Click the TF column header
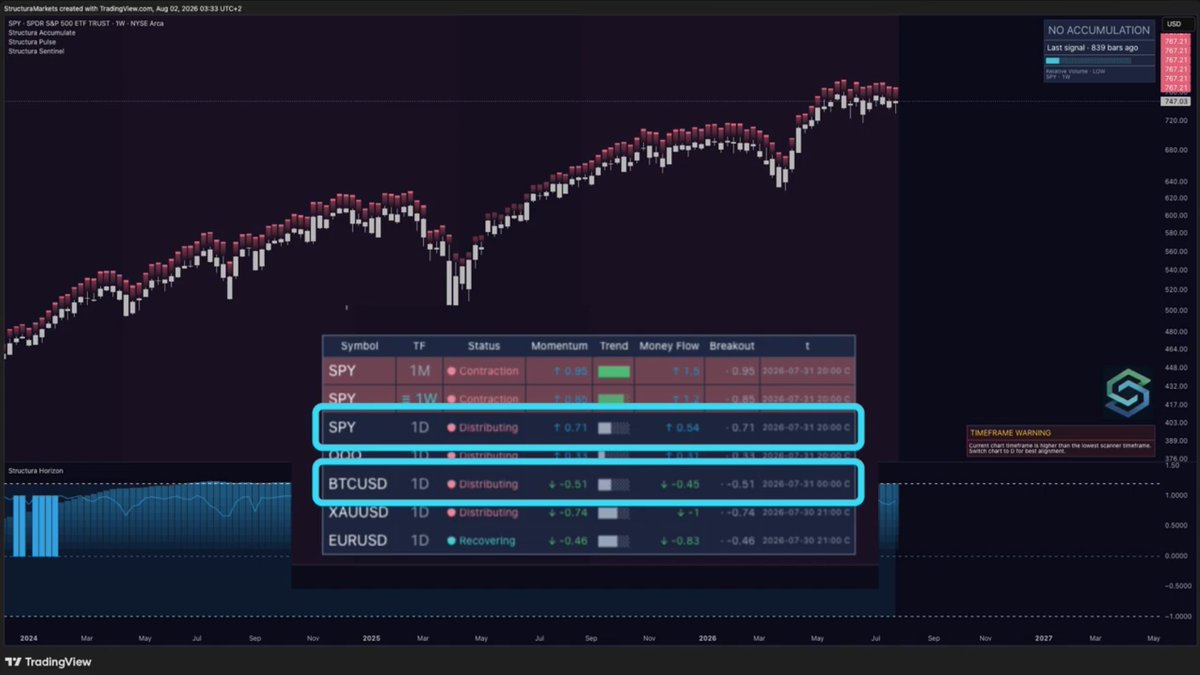 (x=419, y=346)
